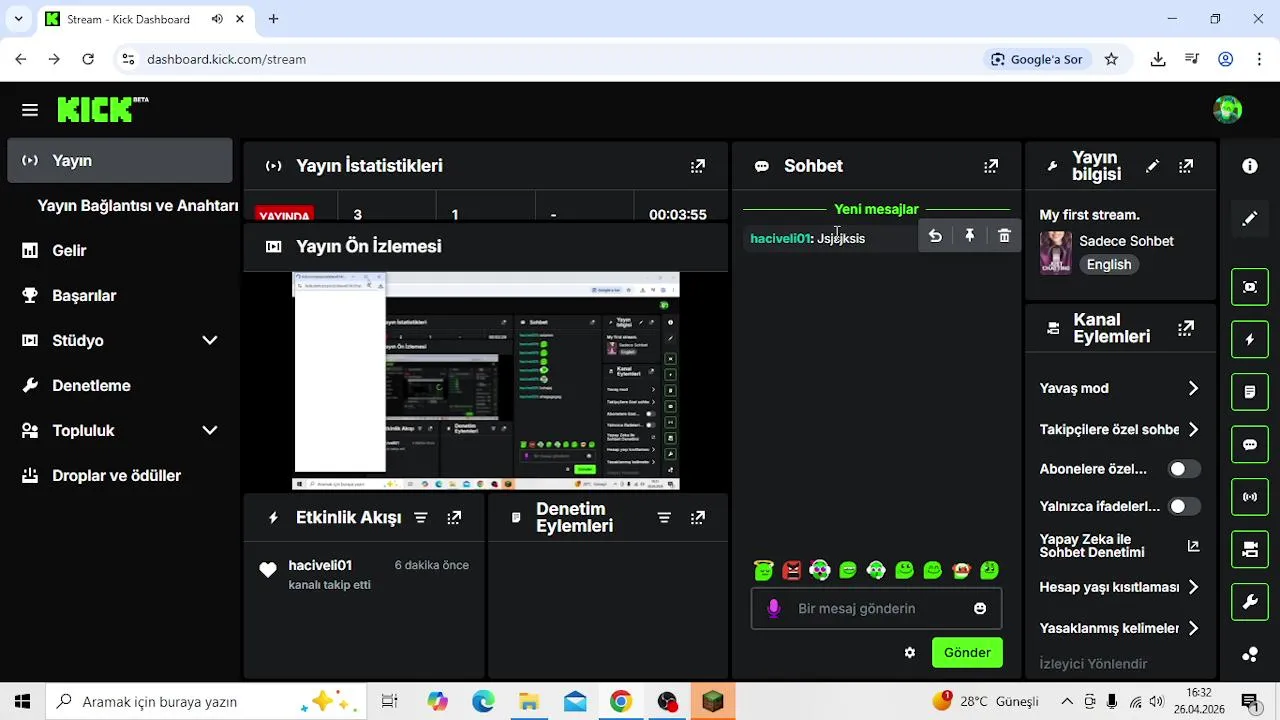The width and height of the screenshot is (1280, 720).
Task: Open the Denetim Eylemleri filter menu
Action: 664,518
